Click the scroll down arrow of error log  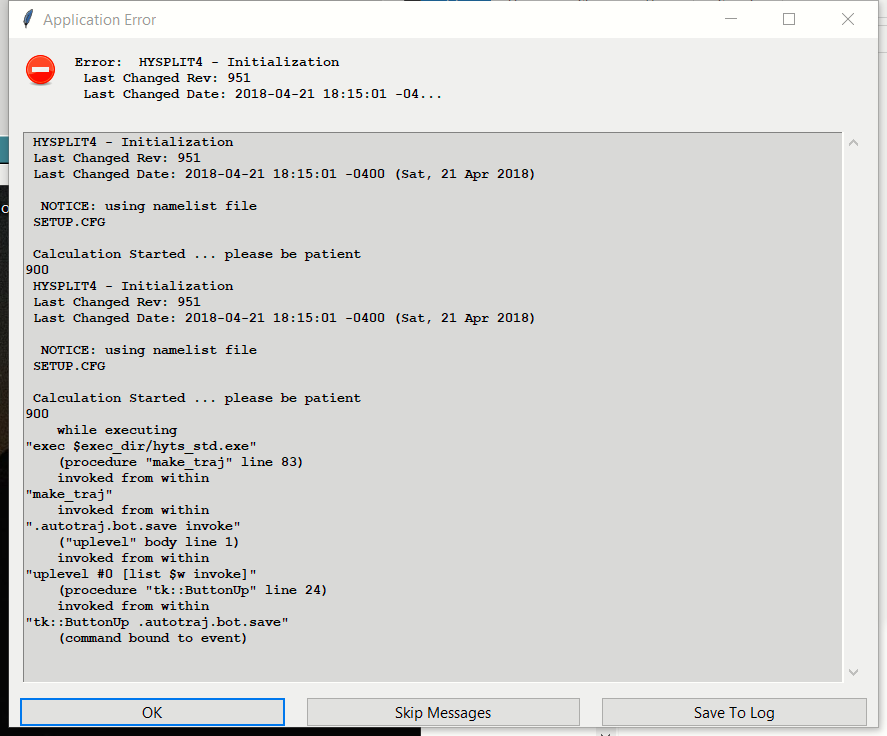(854, 672)
